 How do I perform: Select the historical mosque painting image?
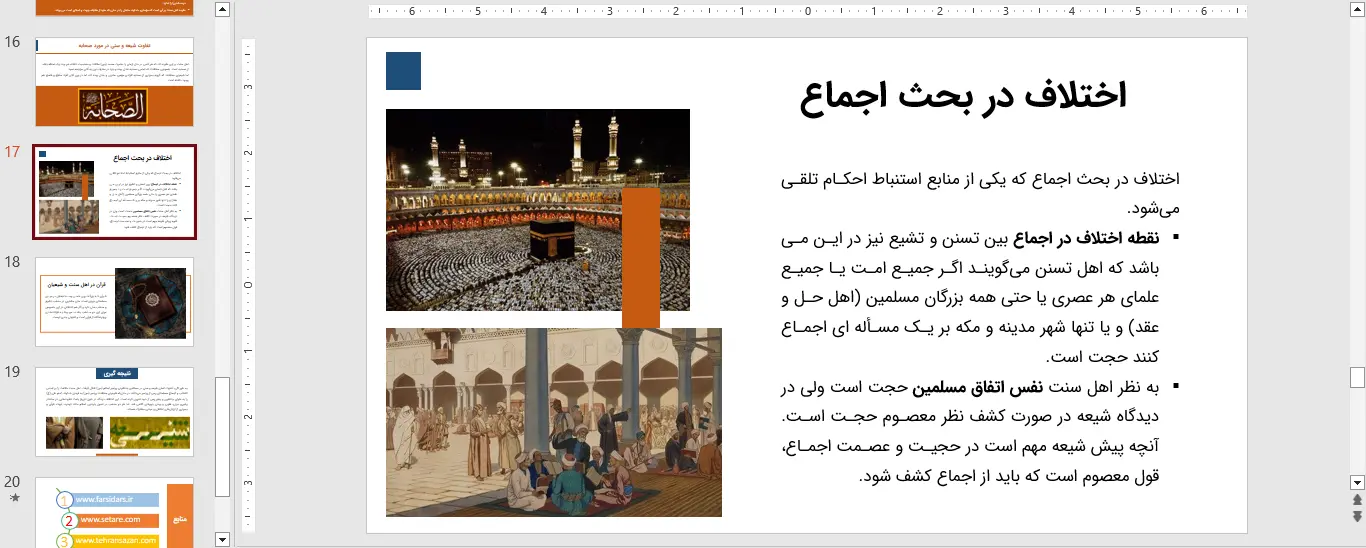pos(553,422)
